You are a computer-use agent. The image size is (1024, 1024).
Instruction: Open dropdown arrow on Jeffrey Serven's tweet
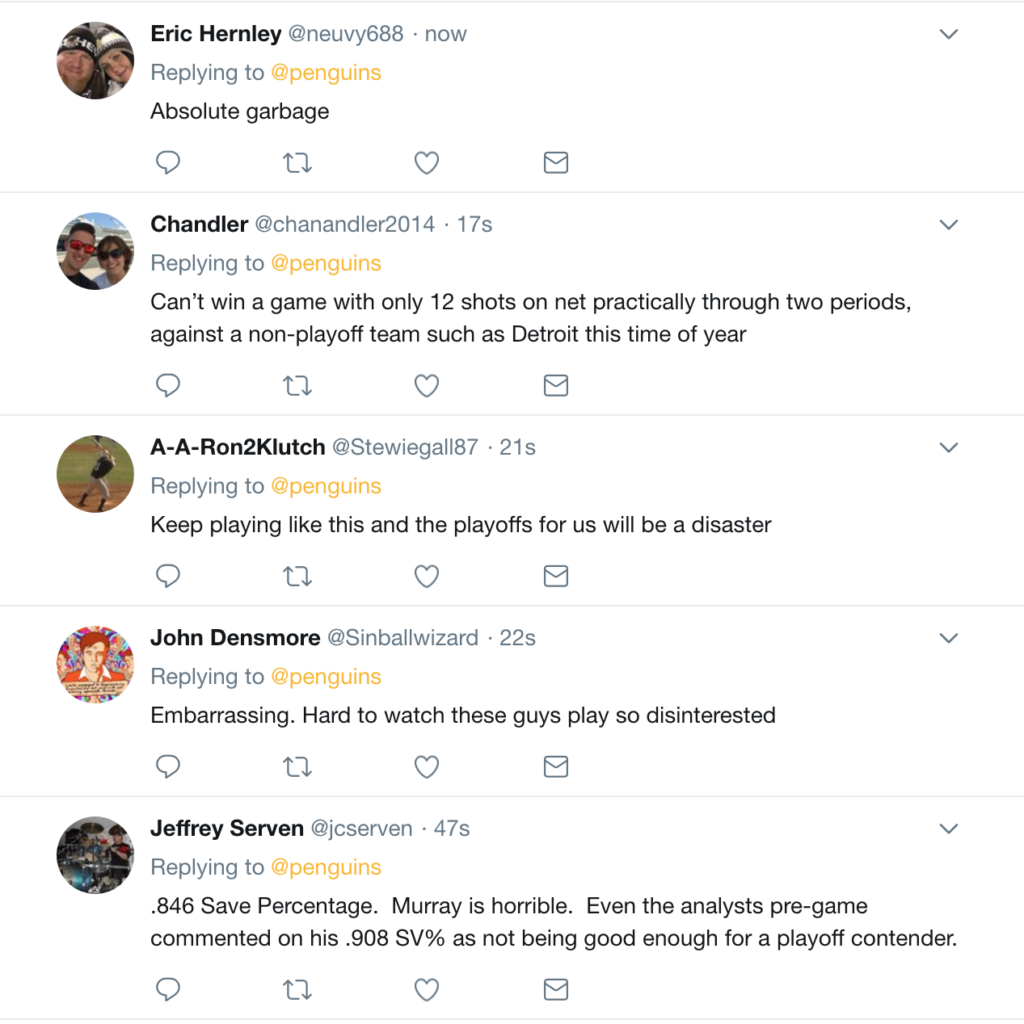pyautogui.click(x=949, y=829)
